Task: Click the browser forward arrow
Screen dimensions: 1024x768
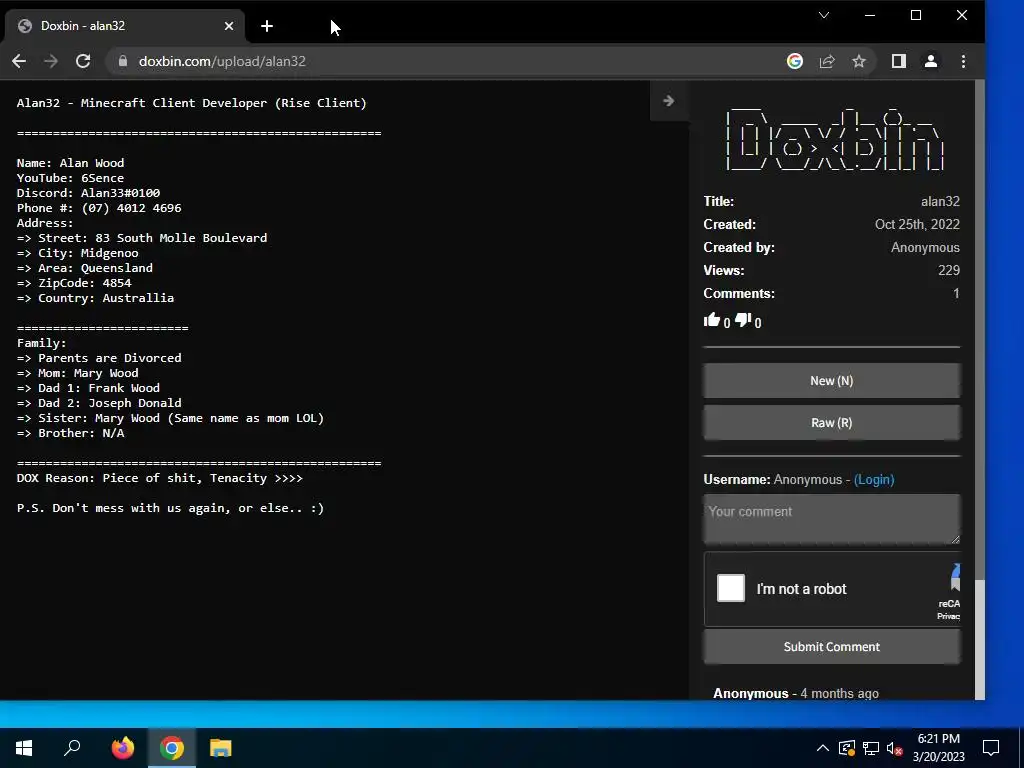Action: coord(50,61)
